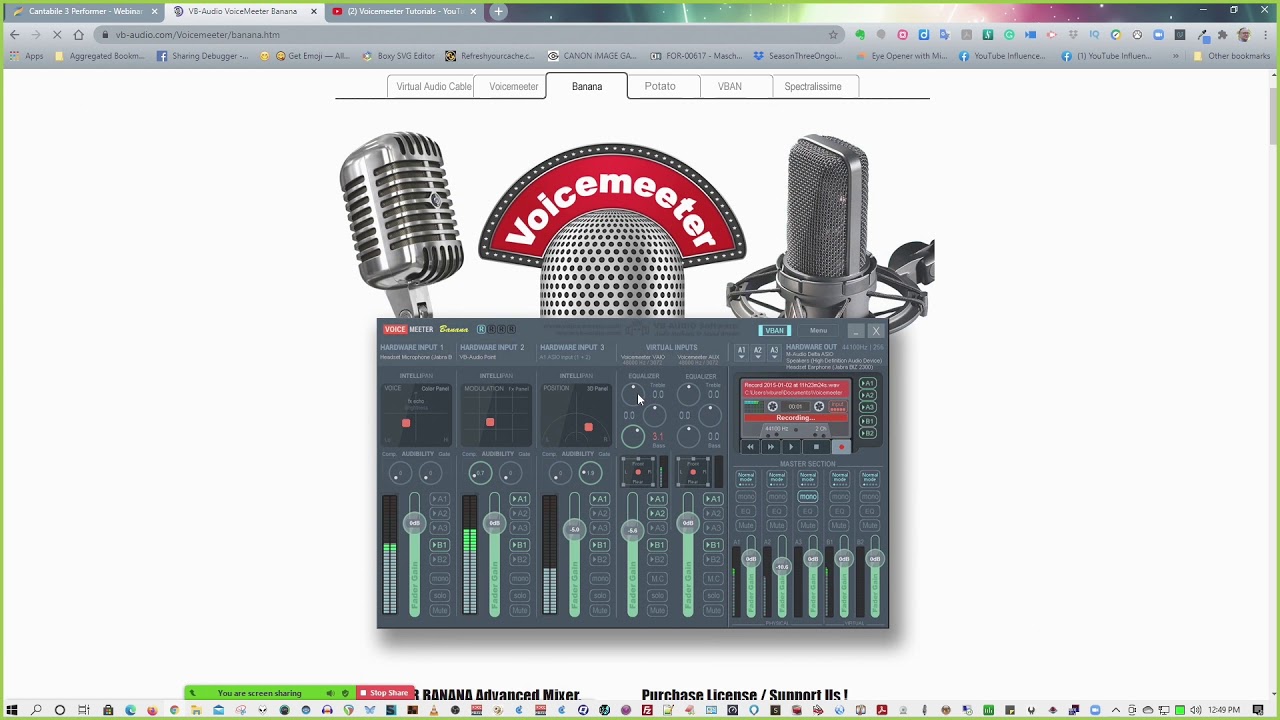Image resolution: width=1280 pixels, height=720 pixels.
Task: Open the A1 hardware out device selector
Action: [742, 353]
